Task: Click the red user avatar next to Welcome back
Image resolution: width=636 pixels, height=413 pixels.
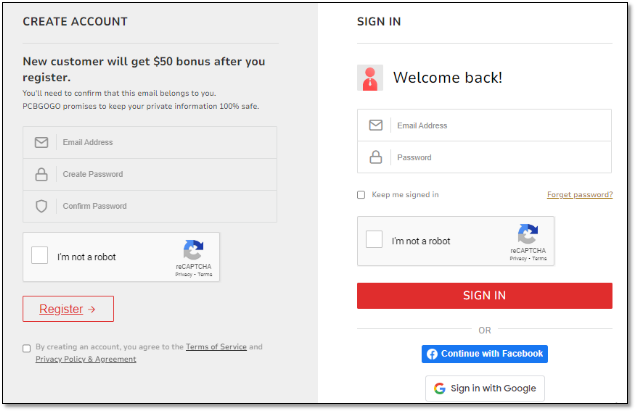Action: (x=370, y=78)
